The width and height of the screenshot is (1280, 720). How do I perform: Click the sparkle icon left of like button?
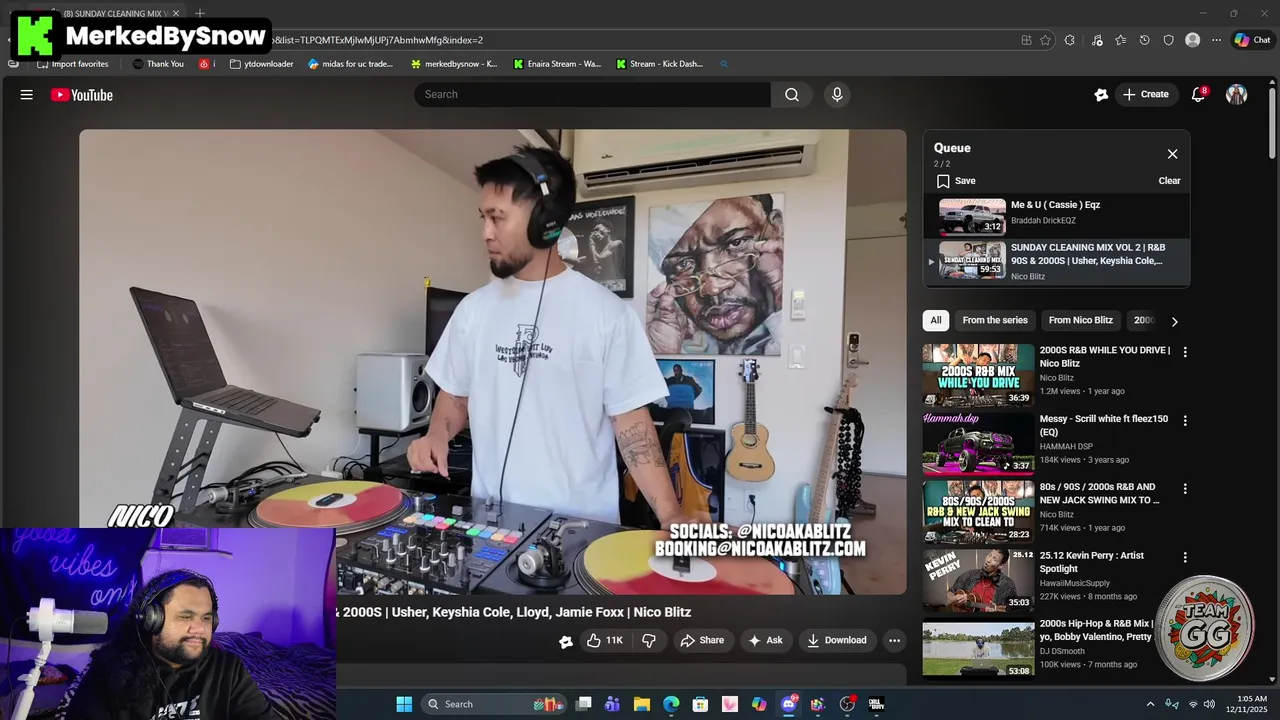click(x=566, y=641)
